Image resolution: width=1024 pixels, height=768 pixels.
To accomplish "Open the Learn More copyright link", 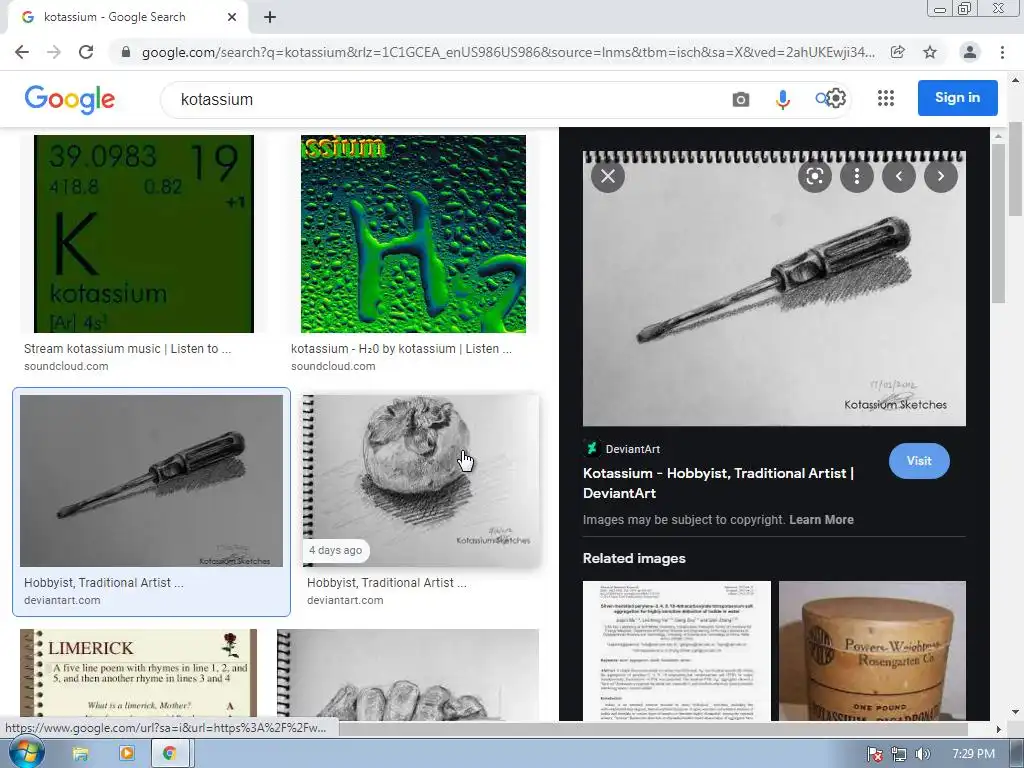I will [821, 520].
